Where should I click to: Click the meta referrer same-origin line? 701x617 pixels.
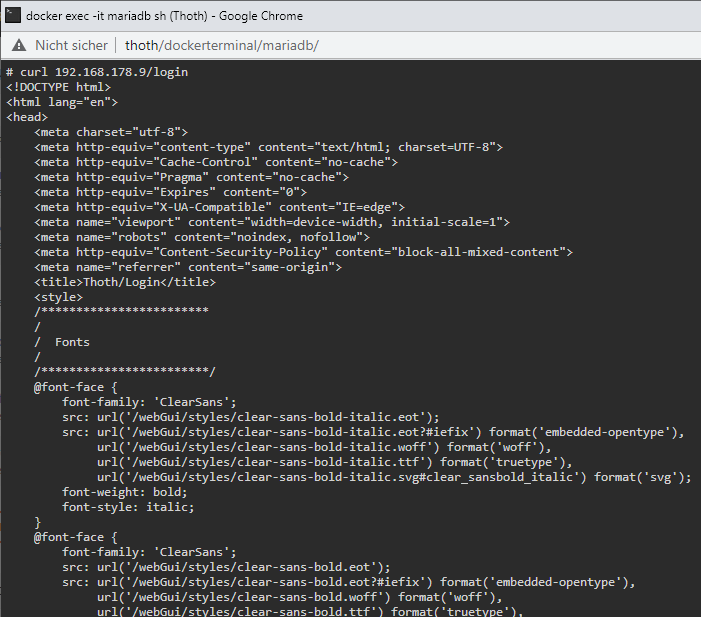(188, 267)
